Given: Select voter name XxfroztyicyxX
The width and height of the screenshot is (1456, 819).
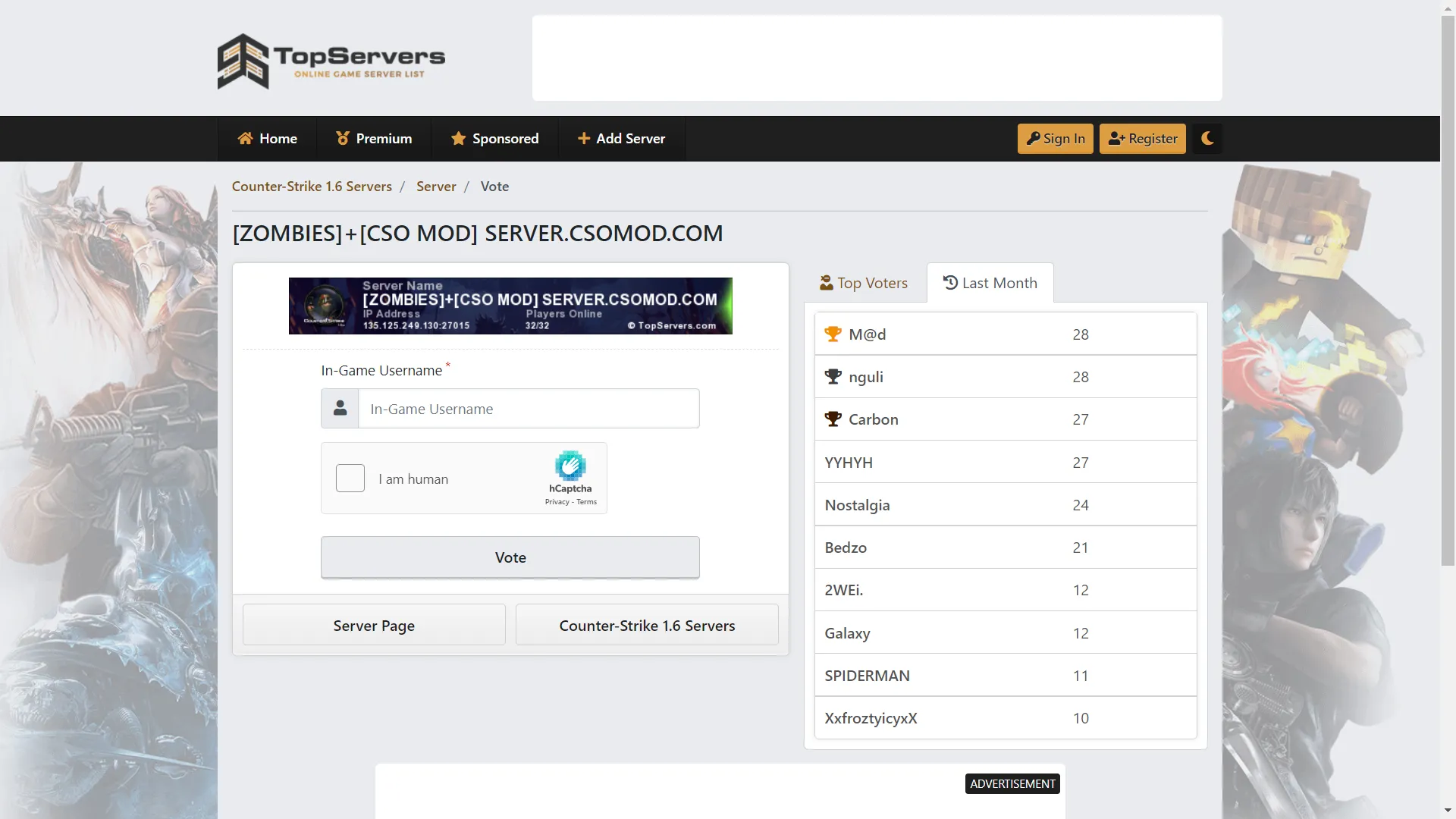Looking at the screenshot, I should [871, 718].
